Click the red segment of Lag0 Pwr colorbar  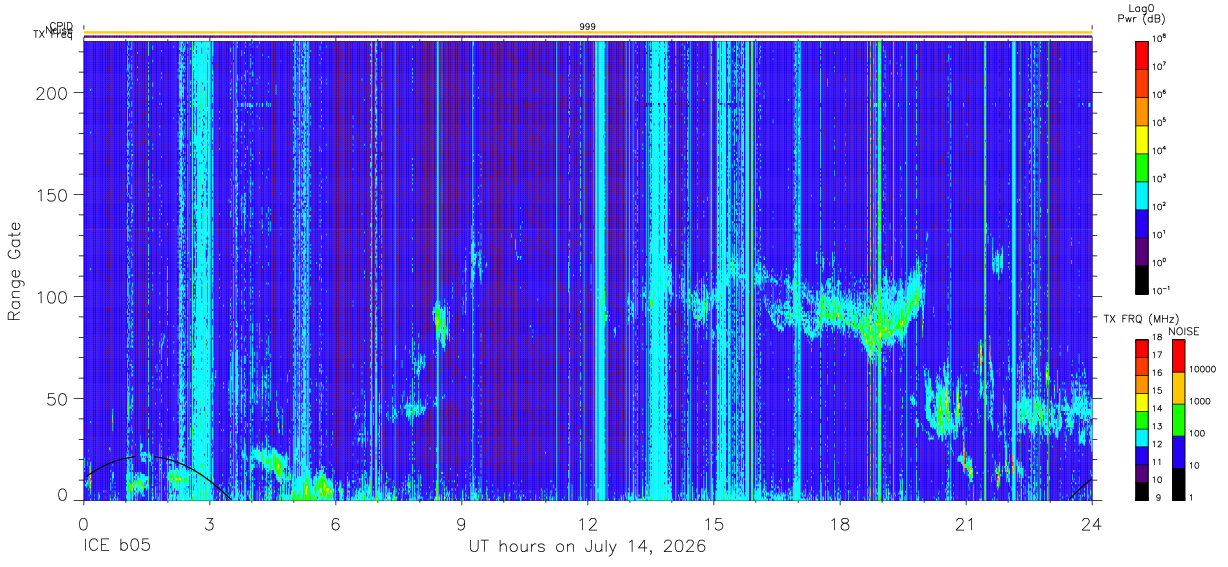click(1141, 55)
